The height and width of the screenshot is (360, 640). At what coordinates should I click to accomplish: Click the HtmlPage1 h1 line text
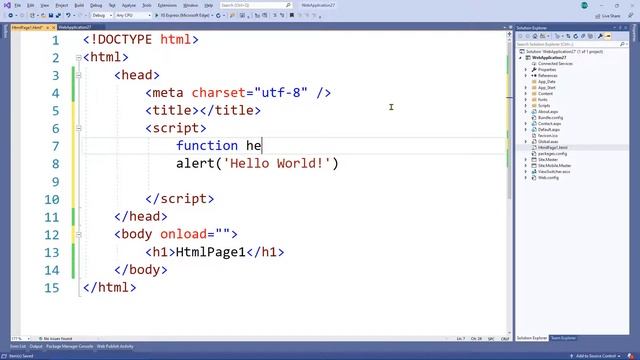(x=211, y=252)
